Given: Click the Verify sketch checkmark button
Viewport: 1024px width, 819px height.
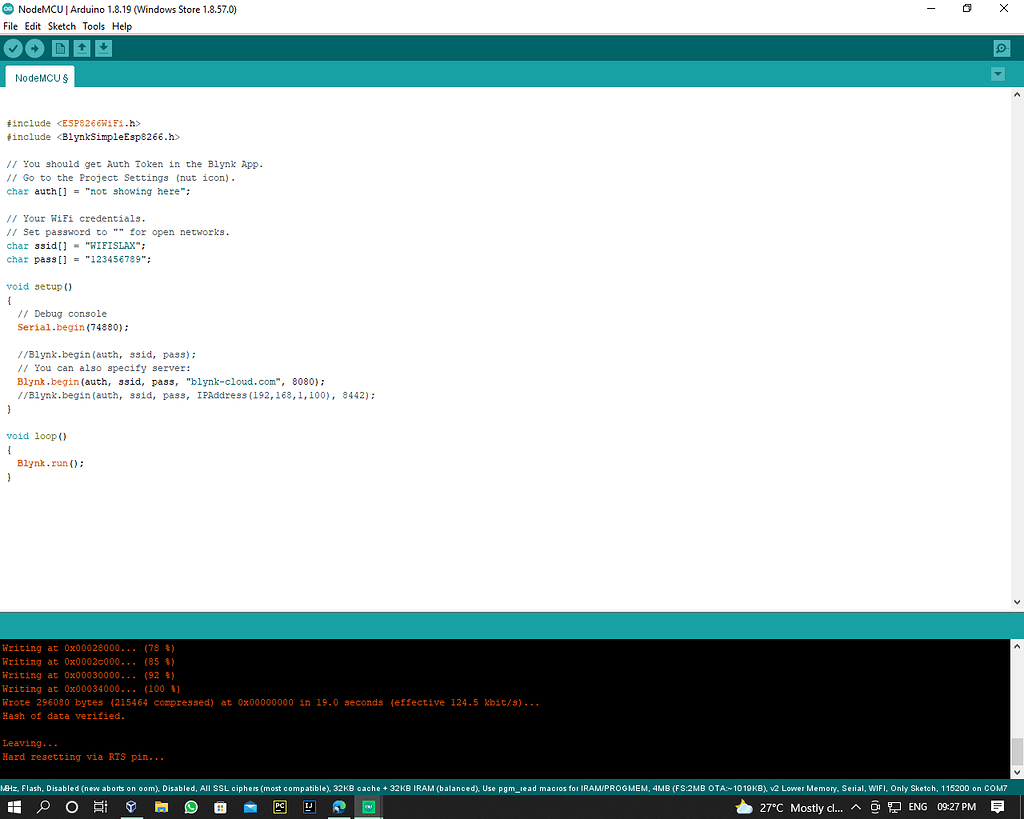Looking at the screenshot, I should 13,48.
